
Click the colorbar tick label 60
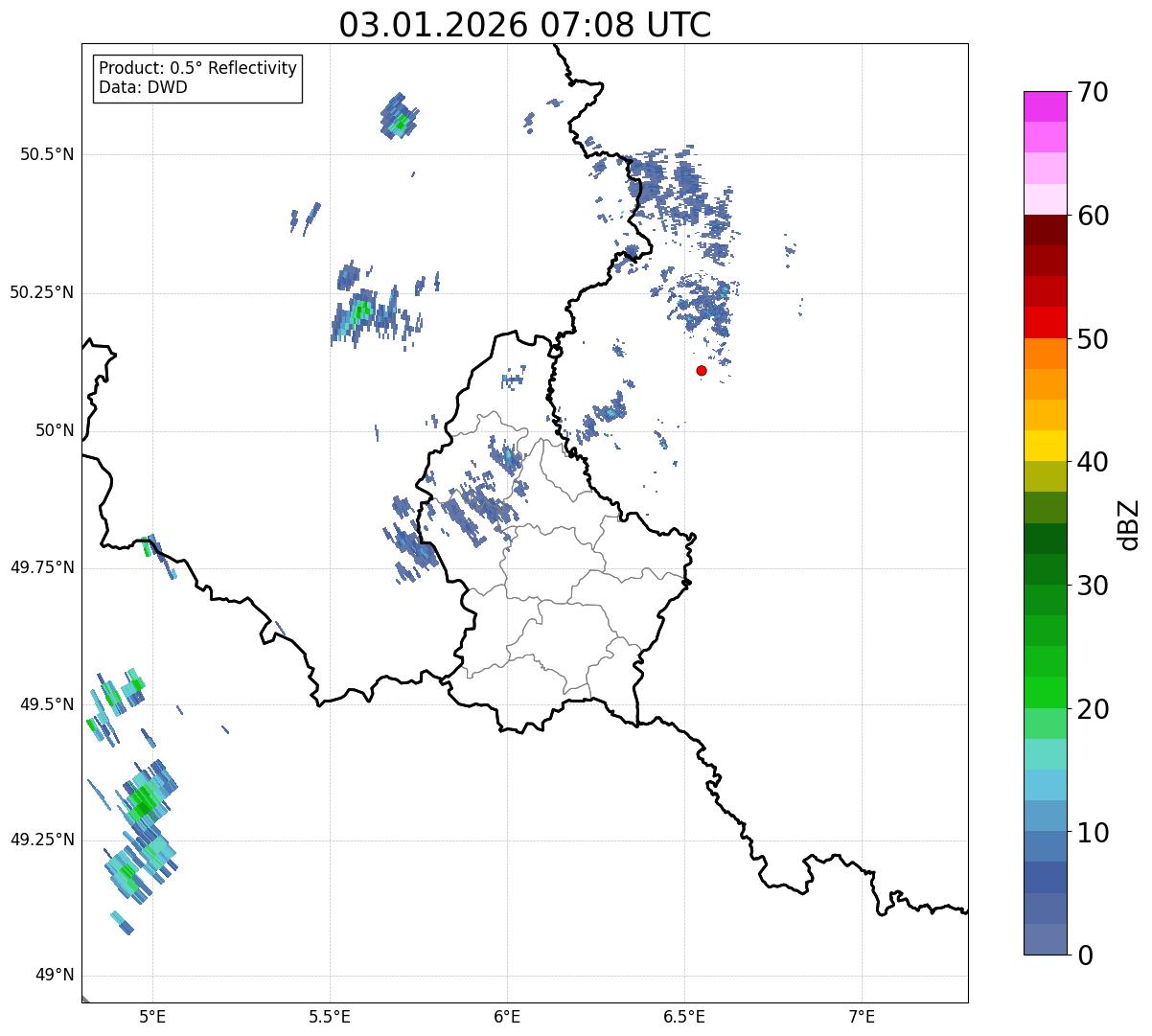click(1093, 216)
